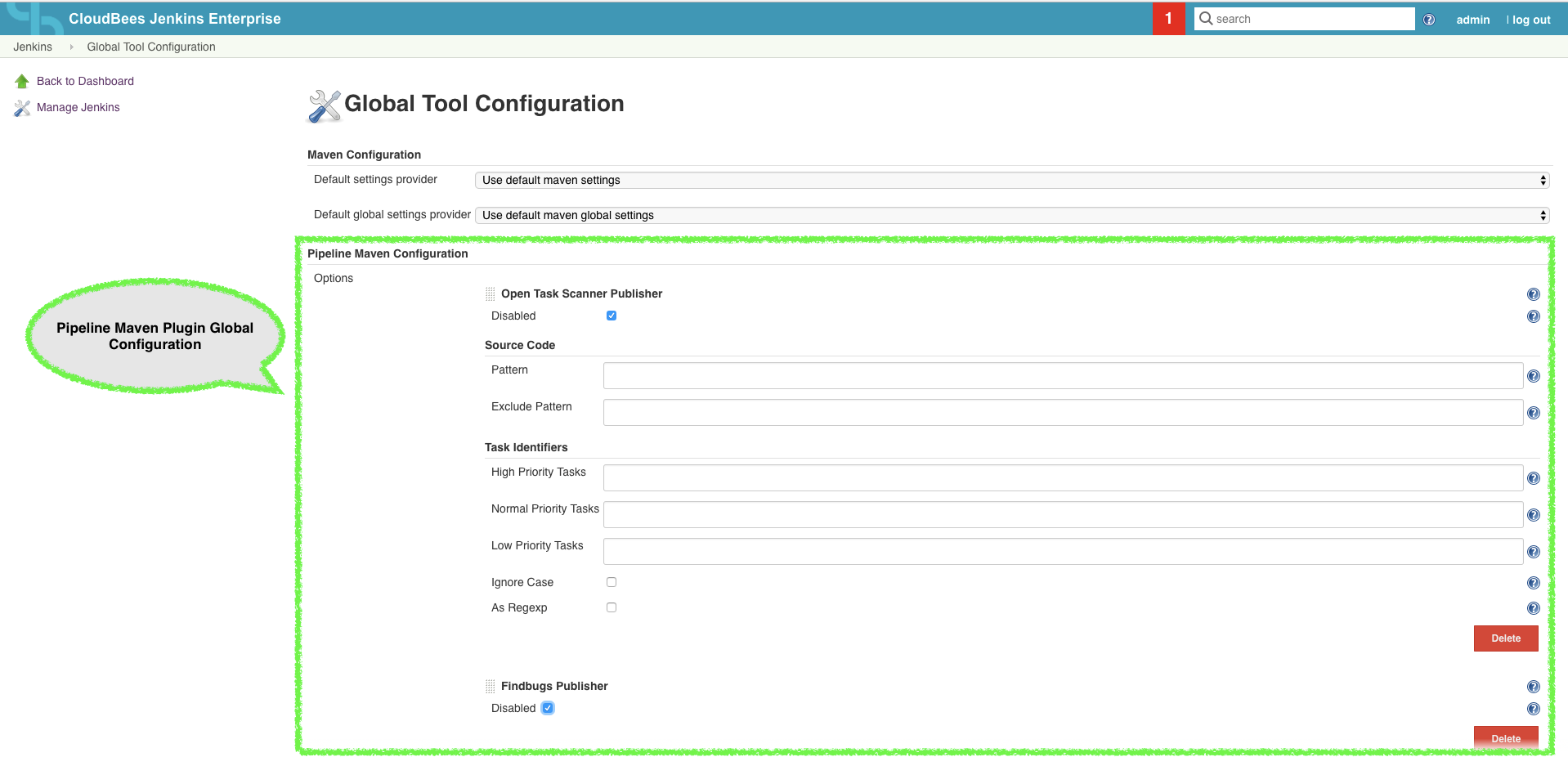Uncheck Disabled for Open Task Scanner Publisher
Screen dimensions: 1568x757
tap(612, 316)
